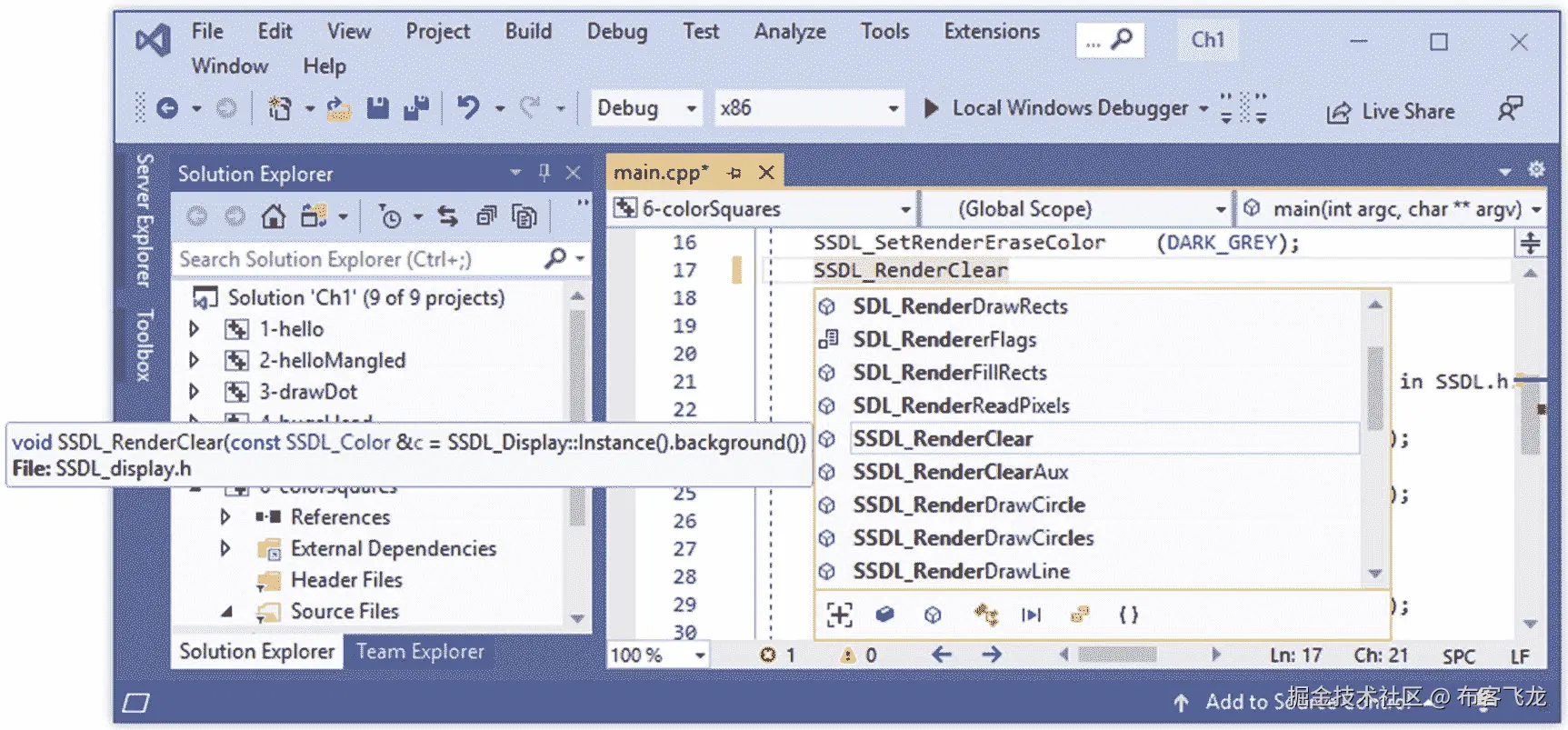
Task: Click the pin icon on main.cpp tab
Action: [x=734, y=173]
